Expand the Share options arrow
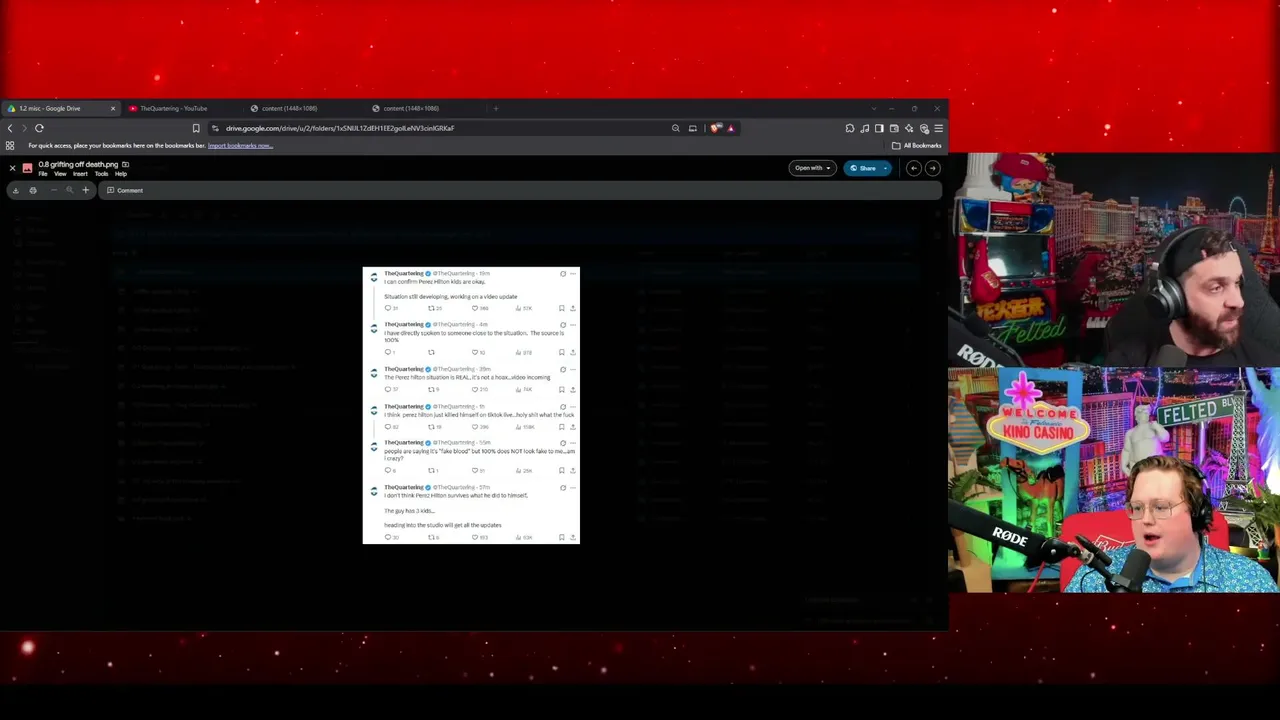Screen dimensions: 1280x720 [x=886, y=168]
